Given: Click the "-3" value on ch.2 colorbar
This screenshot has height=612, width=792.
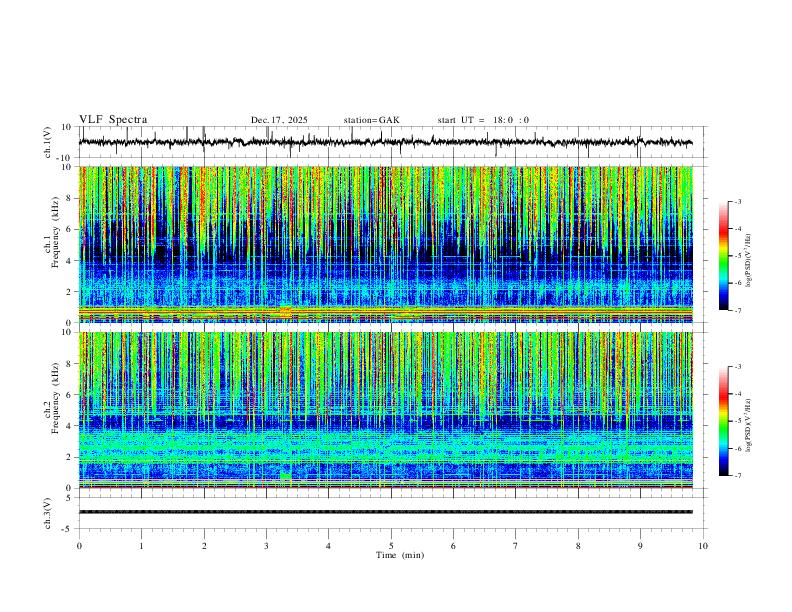Looking at the screenshot, I should tap(737, 367).
